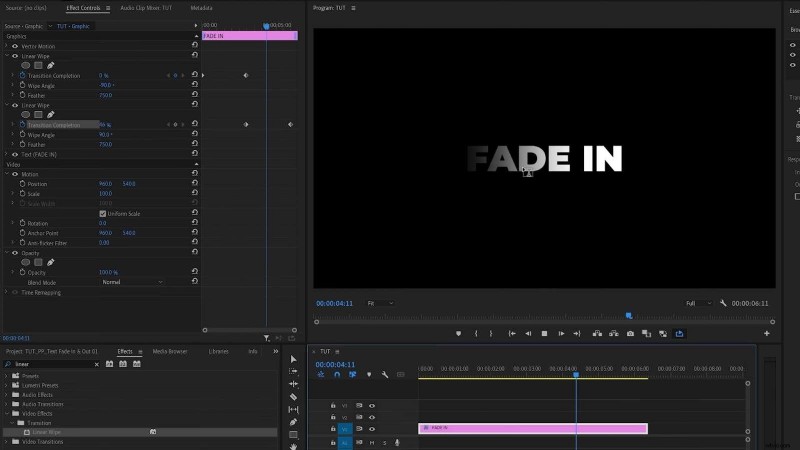Screen dimensions: 800x450
Task: Click the effects search field containing linear
Action: [x=51, y=364]
